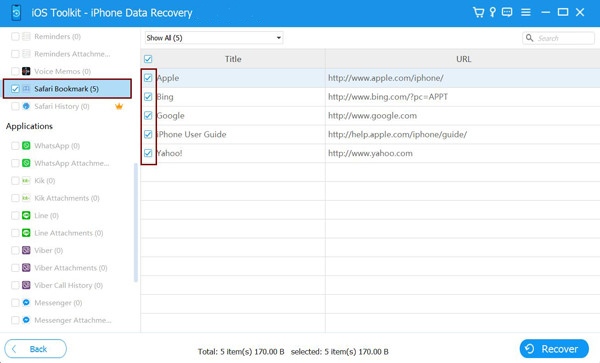Click the Viber Call History icon
The height and width of the screenshot is (363, 600).
(x=26, y=285)
